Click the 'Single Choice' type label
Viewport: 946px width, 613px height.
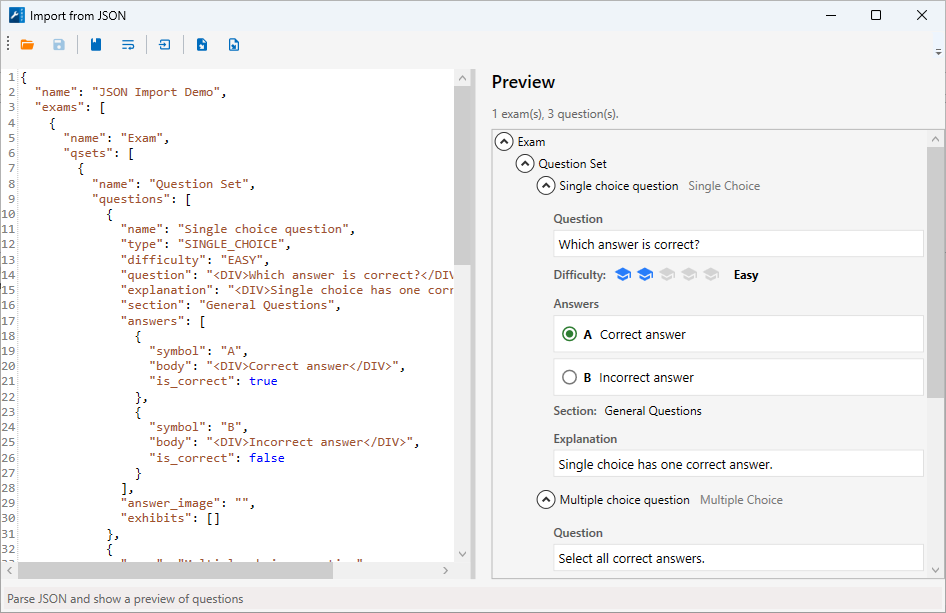(x=724, y=186)
